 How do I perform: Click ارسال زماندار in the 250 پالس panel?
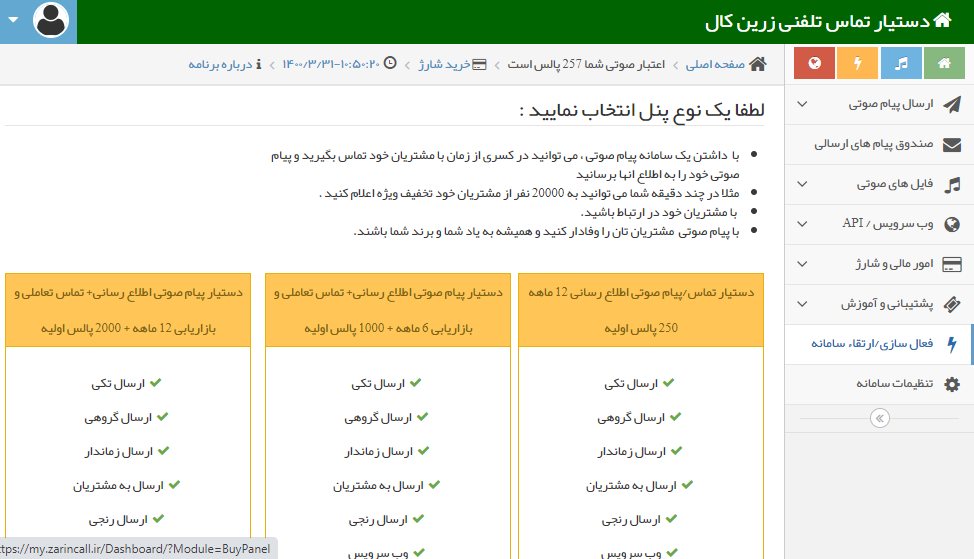pos(631,452)
